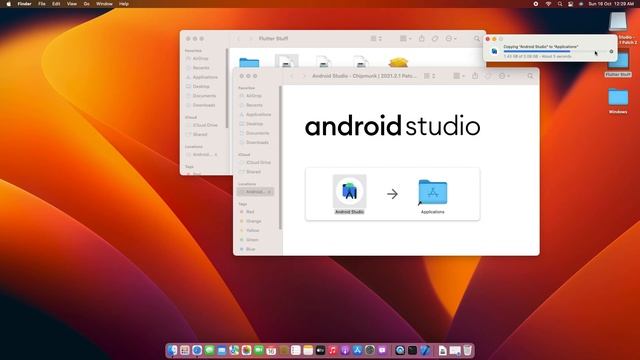
Task: Open Documents in the Flutter Stuff window sidebar
Action: [201, 96]
